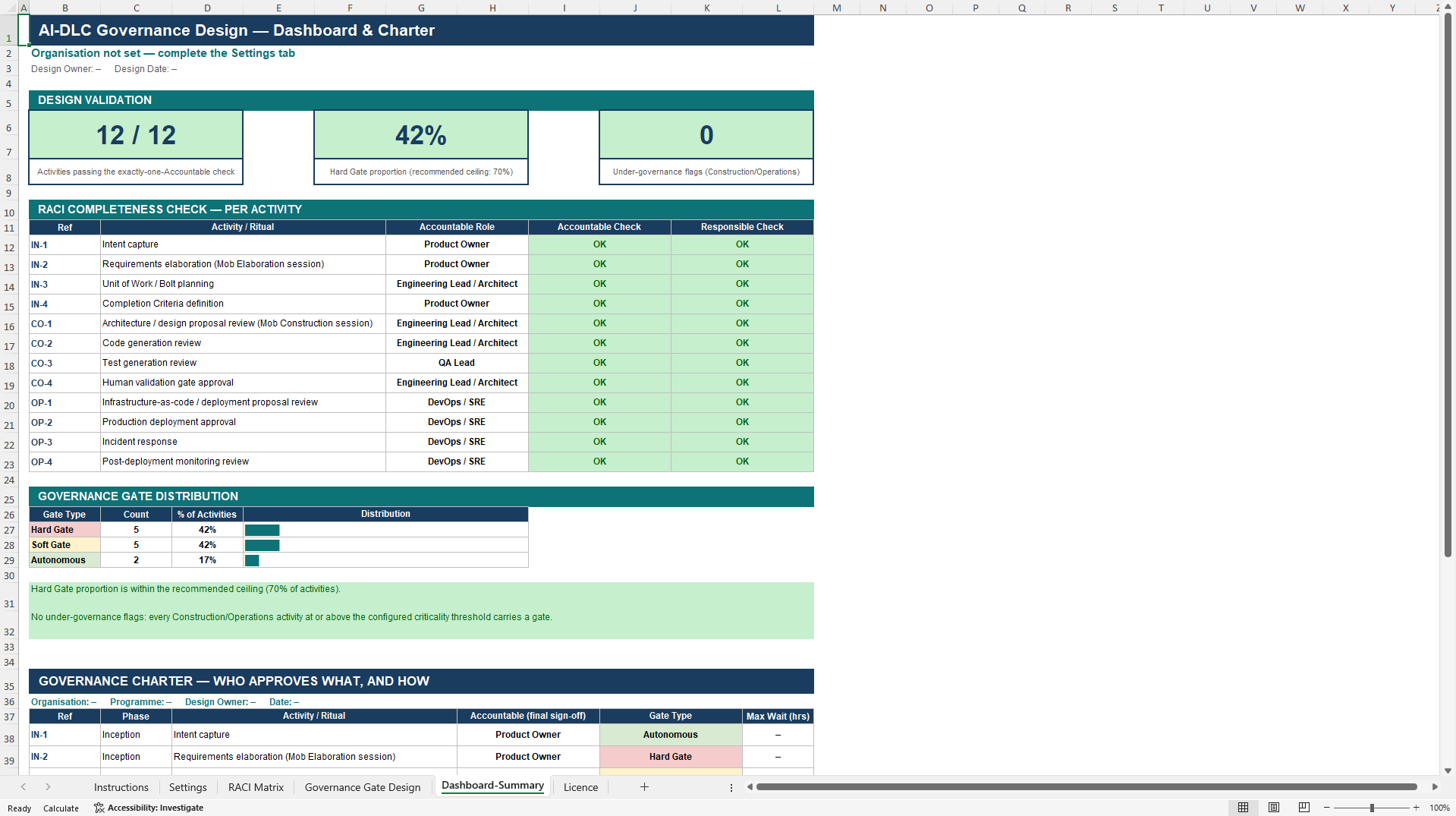Click the 100% zoom level

click(x=1439, y=808)
